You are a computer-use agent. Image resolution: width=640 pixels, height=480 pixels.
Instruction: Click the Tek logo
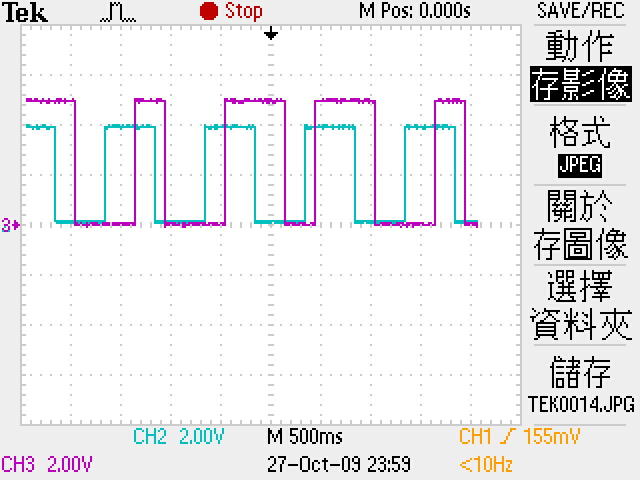coord(25,12)
